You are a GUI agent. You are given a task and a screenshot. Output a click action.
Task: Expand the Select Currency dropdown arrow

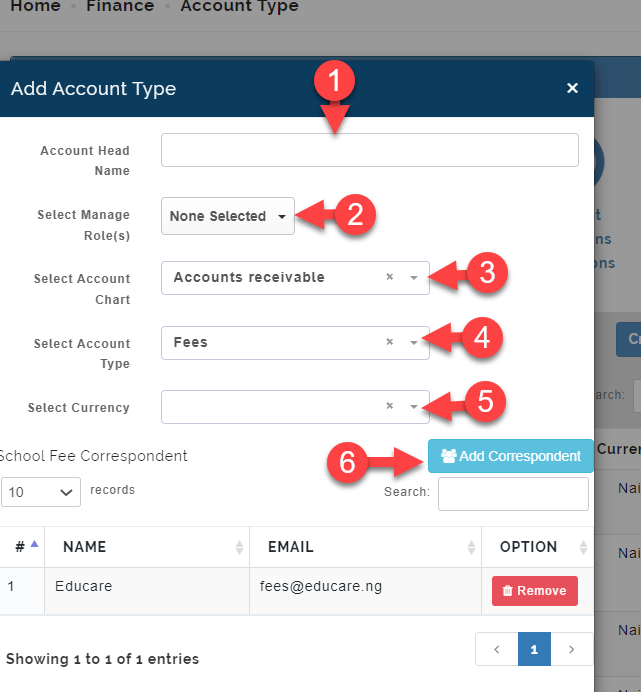tap(414, 406)
